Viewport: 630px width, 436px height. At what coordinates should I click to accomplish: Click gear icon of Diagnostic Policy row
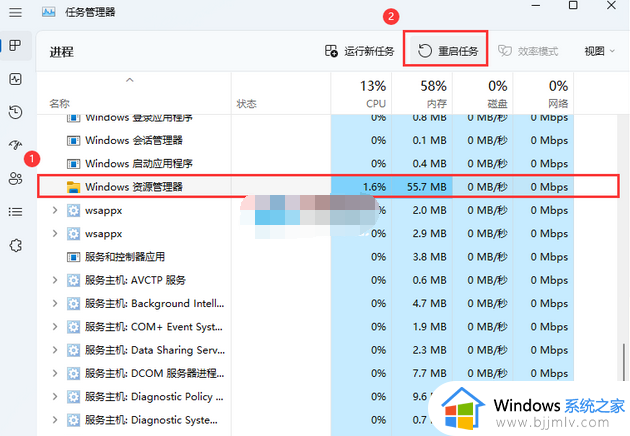click(73, 397)
